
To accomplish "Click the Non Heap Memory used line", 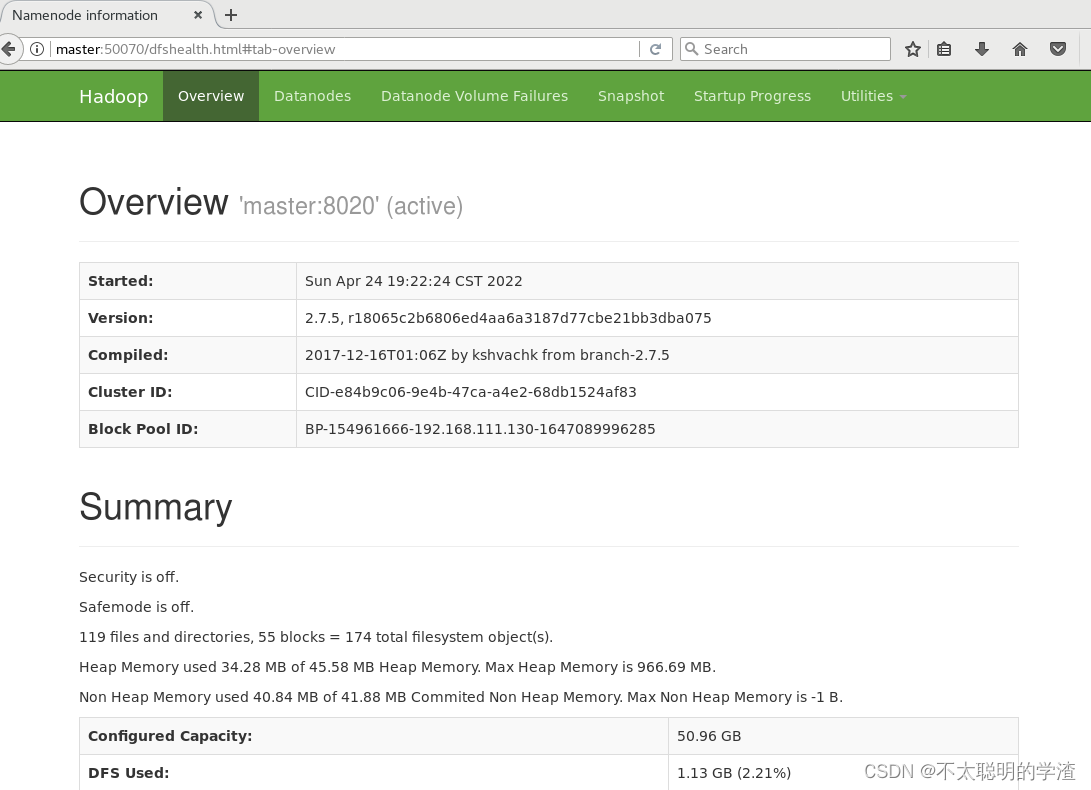I will click(461, 697).
